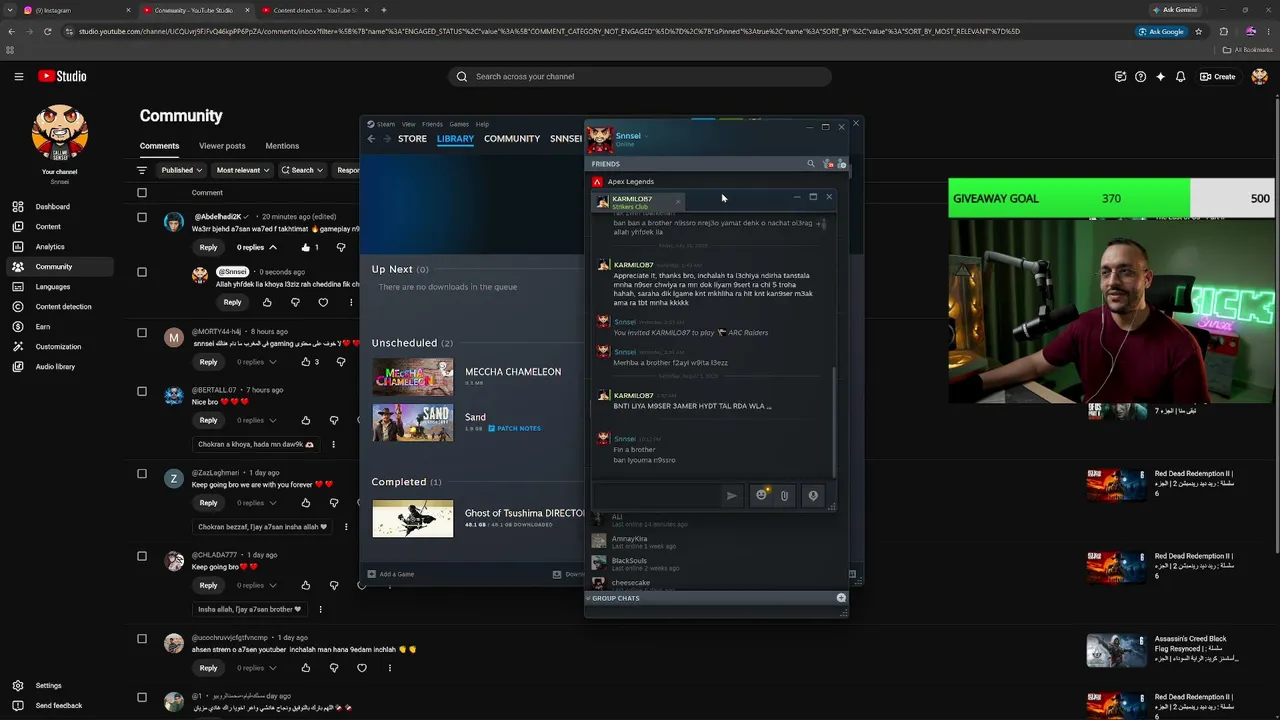Viewport: 1280px width, 720px height.
Task: Check the @Snnsei reply checkbox
Action: 142,272
